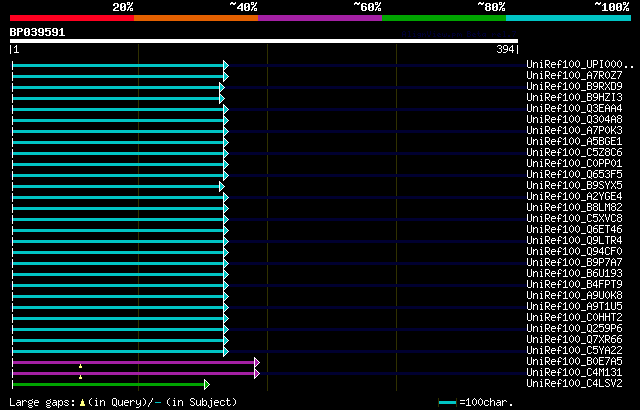Select the UniRef100_B6U193 label
Image resolution: width=640 pixels, height=410 pixels.
point(574,274)
